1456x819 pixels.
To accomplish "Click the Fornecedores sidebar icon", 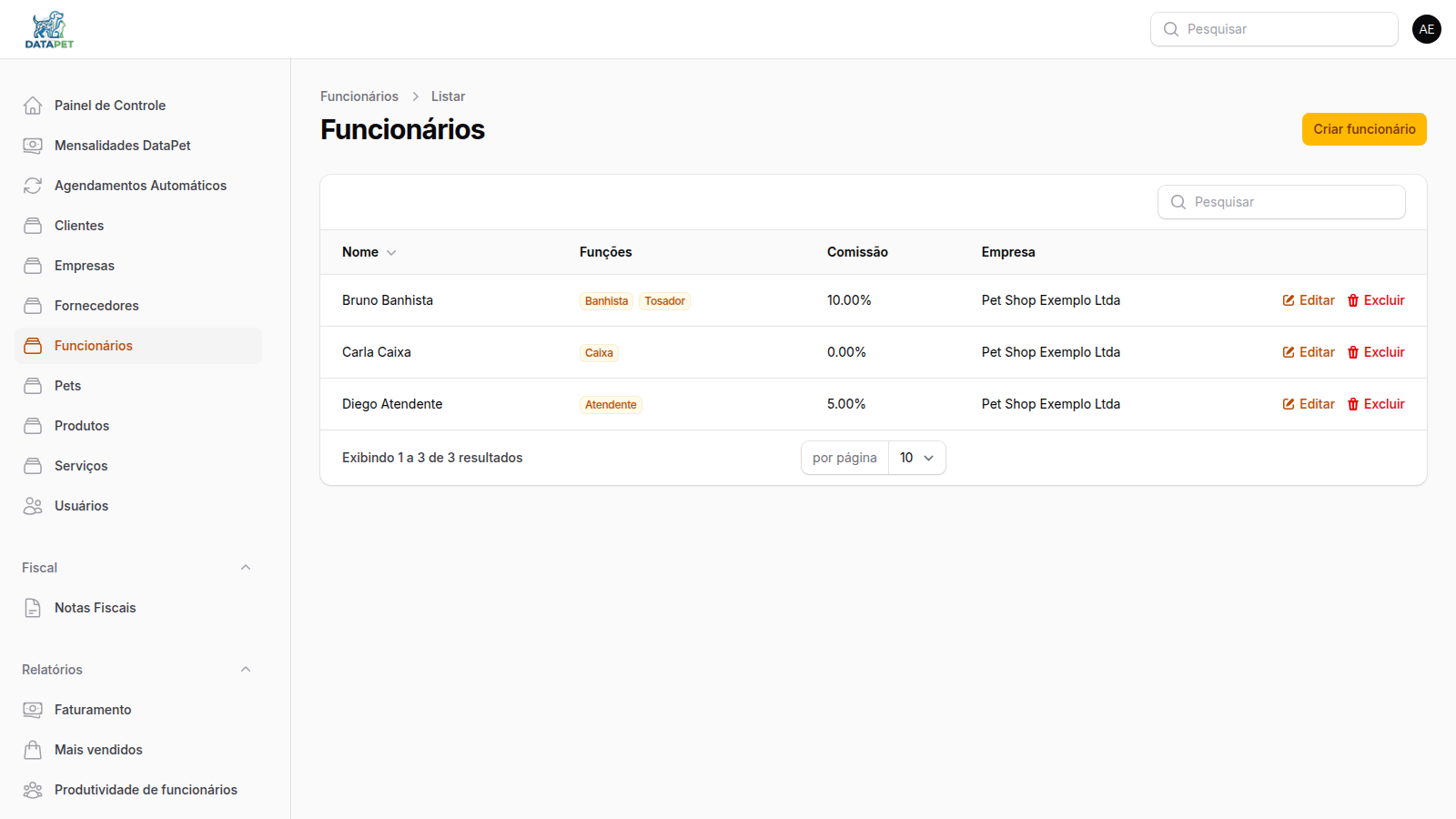I will point(33,306).
